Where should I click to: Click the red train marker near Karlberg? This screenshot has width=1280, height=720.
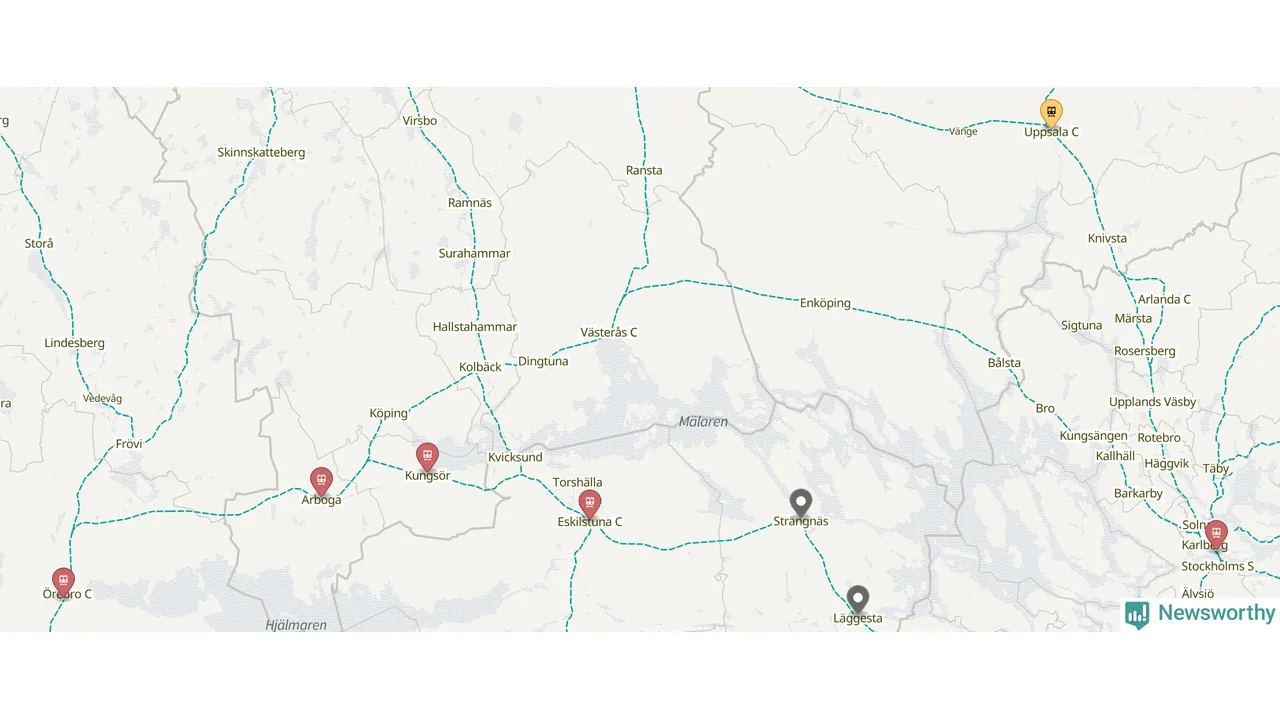point(1216,534)
